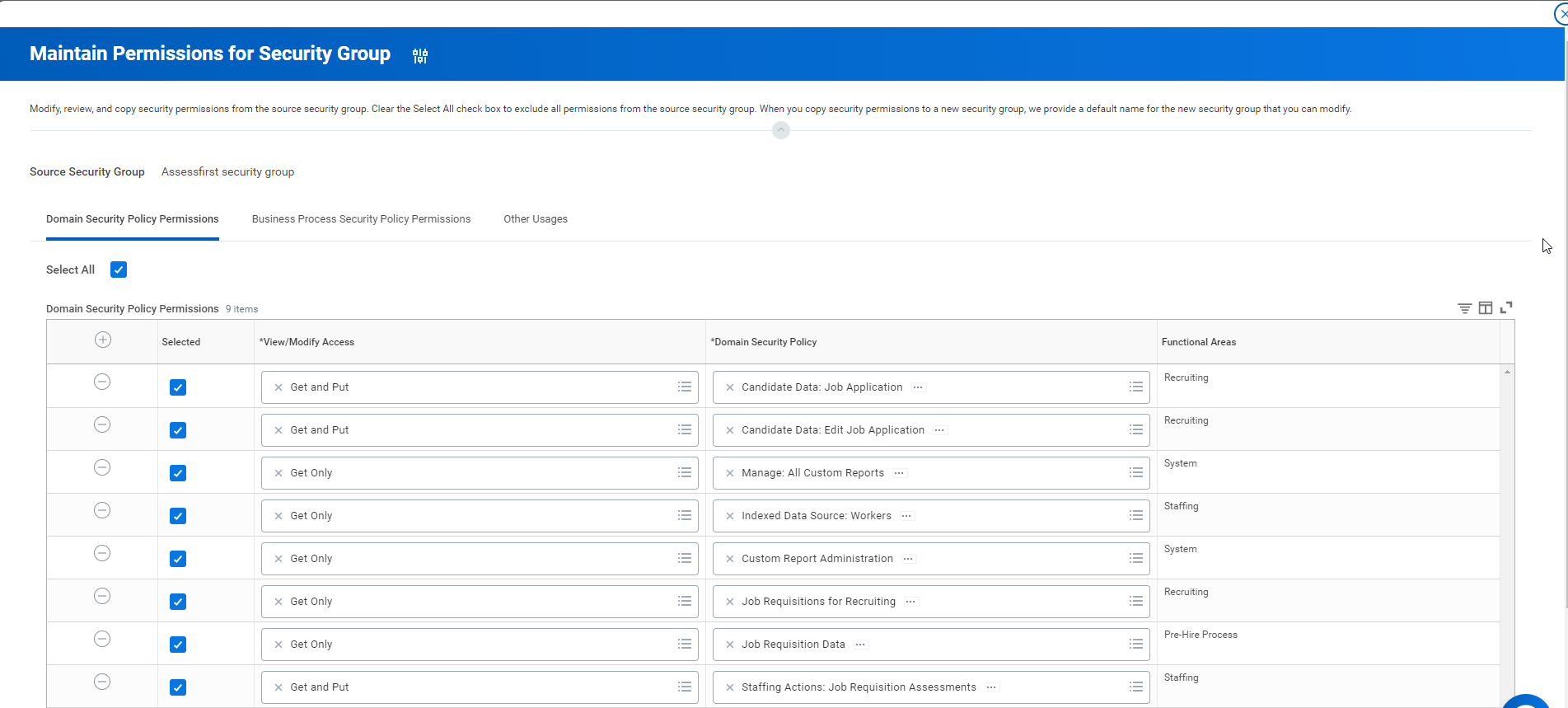Open the page configuration sliders icon
Image resolution: width=1568 pixels, height=708 pixels.
pos(420,55)
